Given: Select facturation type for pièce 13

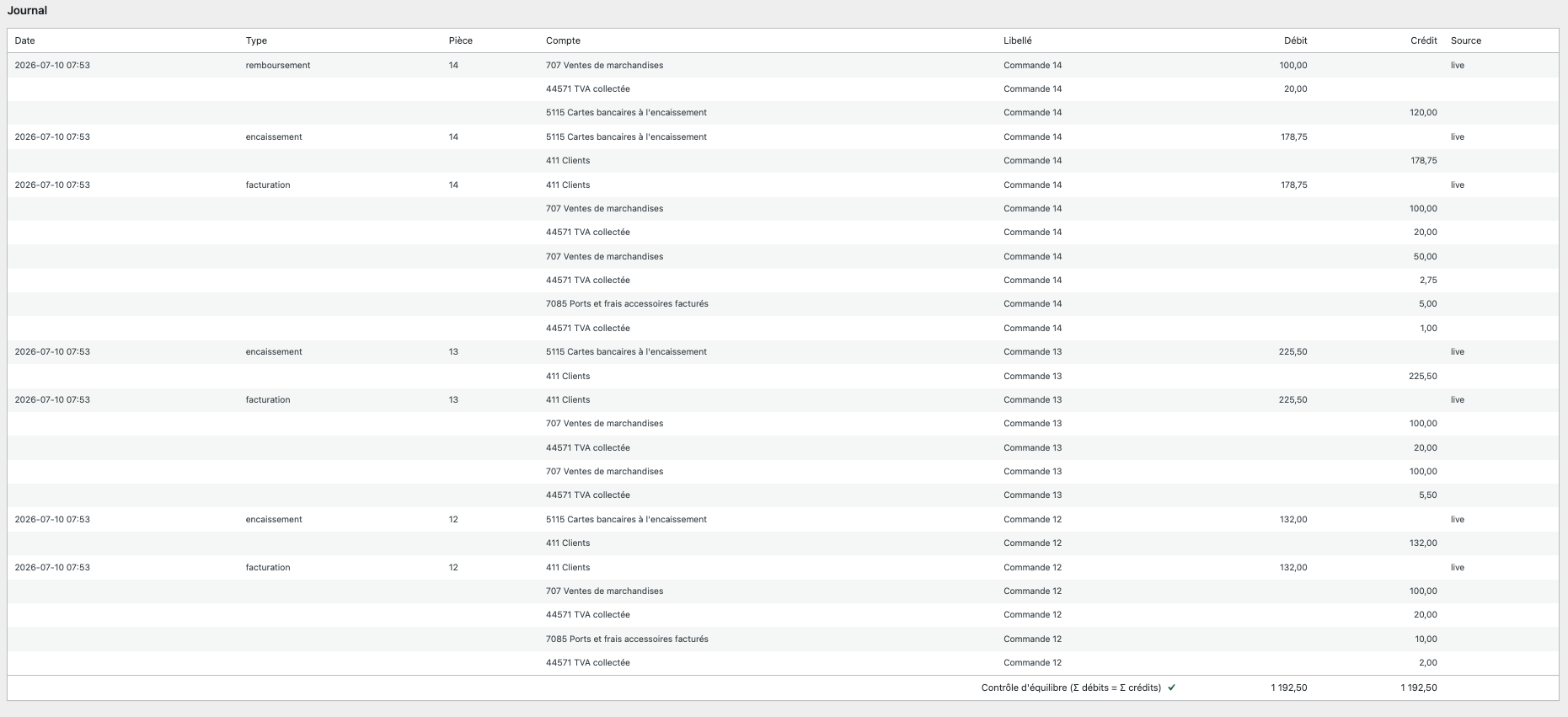Looking at the screenshot, I should point(268,399).
